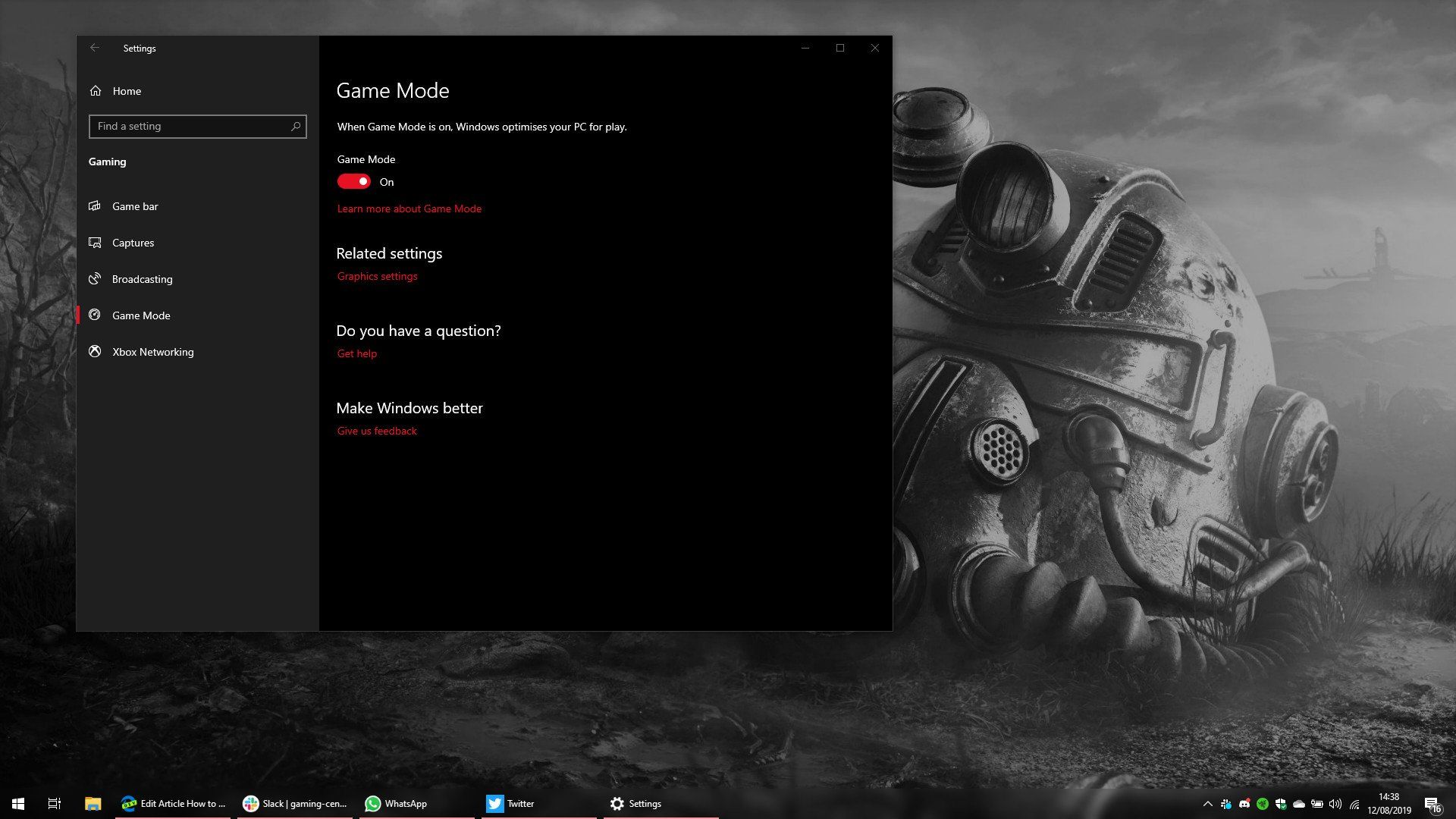
Task: Click Learn more about Game Mode link
Action: [x=409, y=208]
